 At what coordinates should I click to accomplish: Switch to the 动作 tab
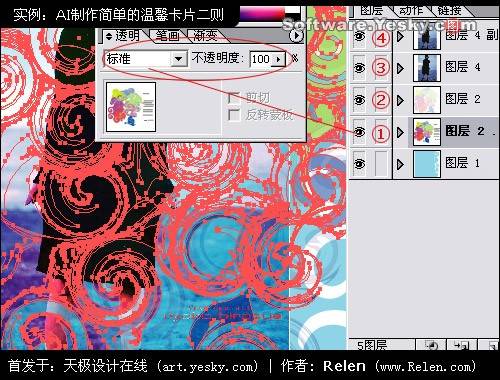[412, 11]
